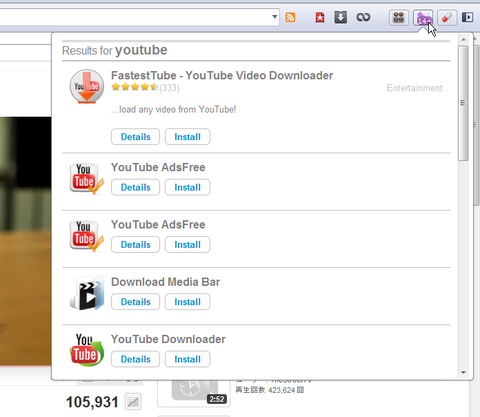Click FastestTube extension logo icon
This screenshot has width=480, height=417.
[87, 86]
